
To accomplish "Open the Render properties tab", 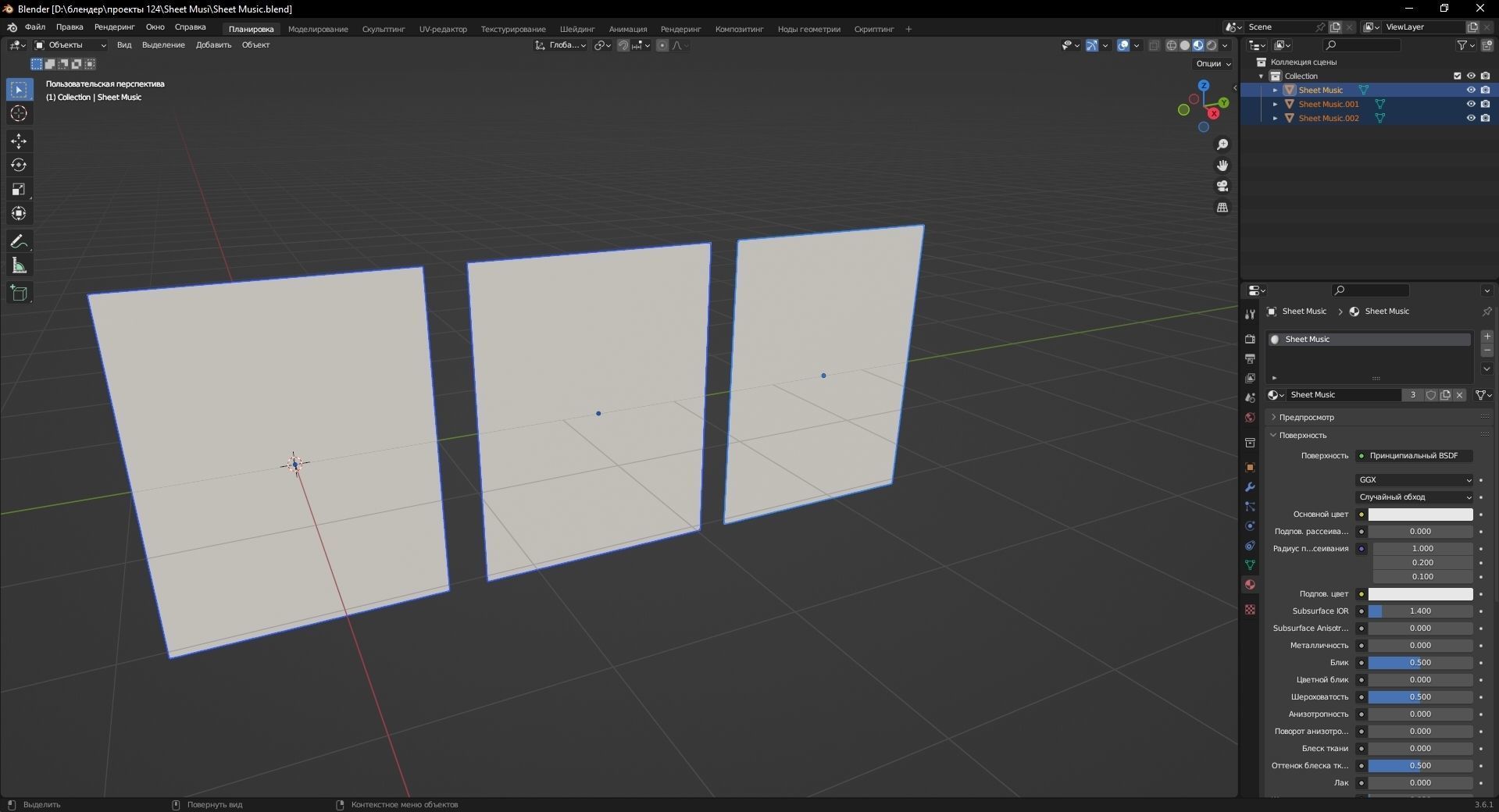I will click(1250, 339).
